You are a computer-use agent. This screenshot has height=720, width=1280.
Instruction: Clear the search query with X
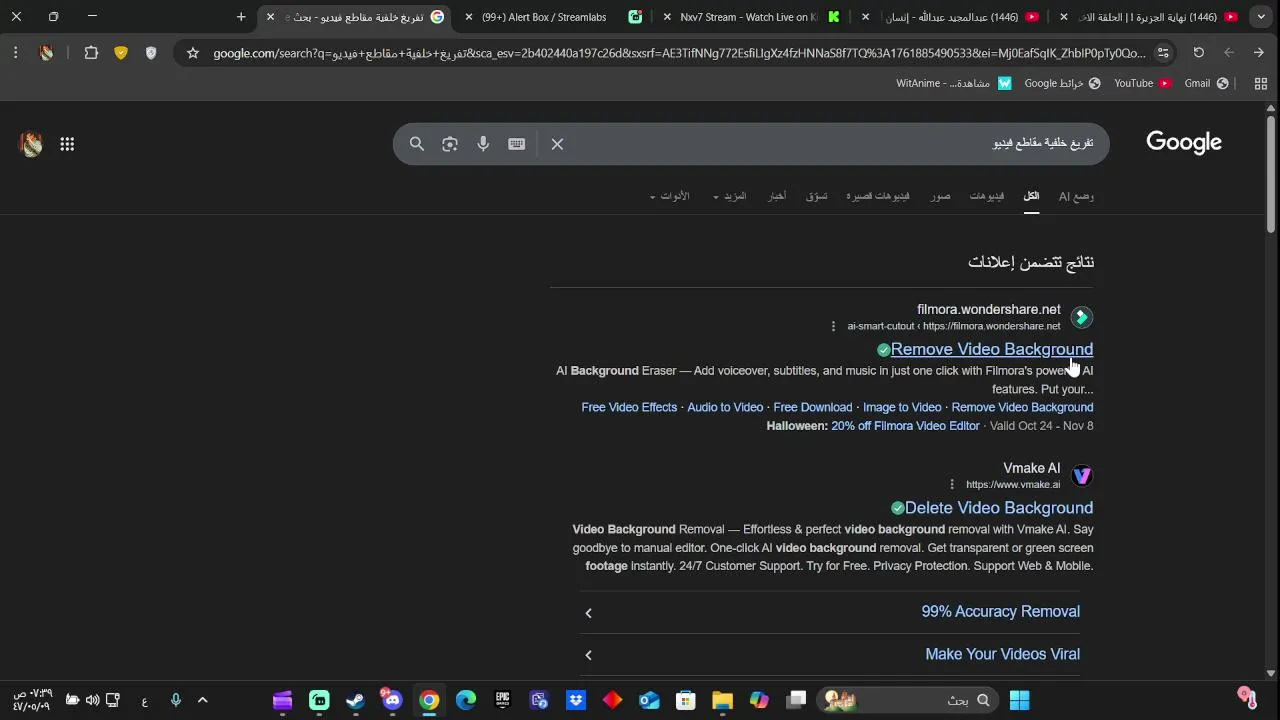pos(558,144)
